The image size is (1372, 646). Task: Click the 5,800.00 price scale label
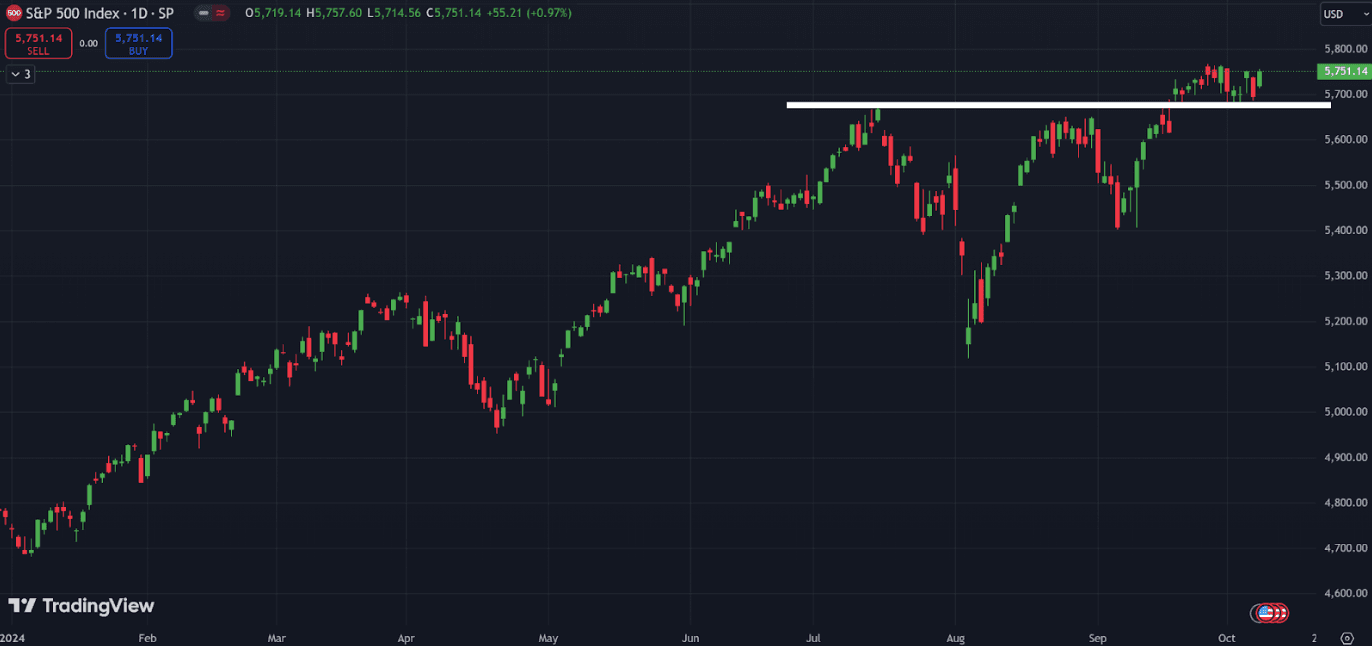[1344, 49]
